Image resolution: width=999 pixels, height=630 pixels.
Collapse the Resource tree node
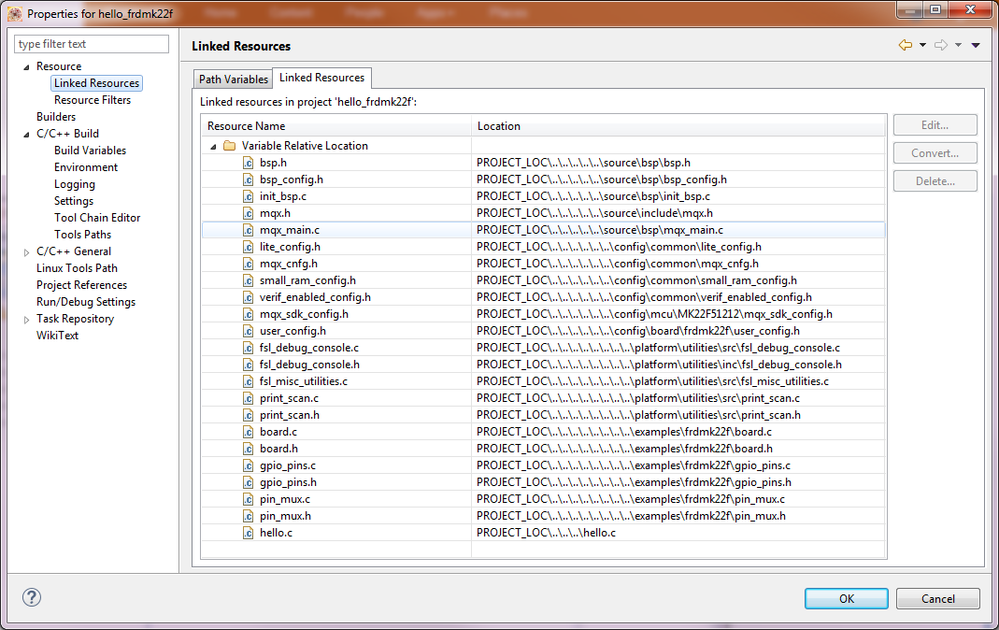(x=26, y=67)
